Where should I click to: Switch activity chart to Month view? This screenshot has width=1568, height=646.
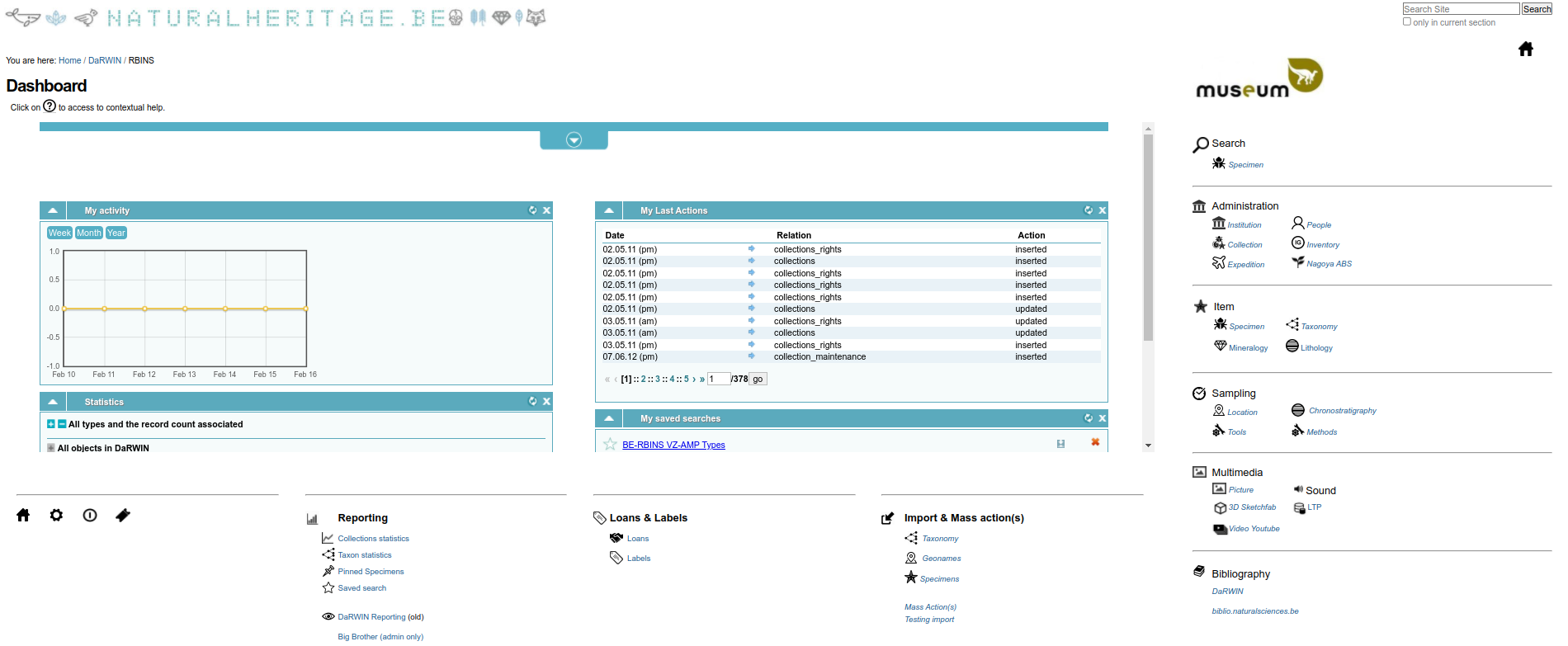[x=89, y=233]
